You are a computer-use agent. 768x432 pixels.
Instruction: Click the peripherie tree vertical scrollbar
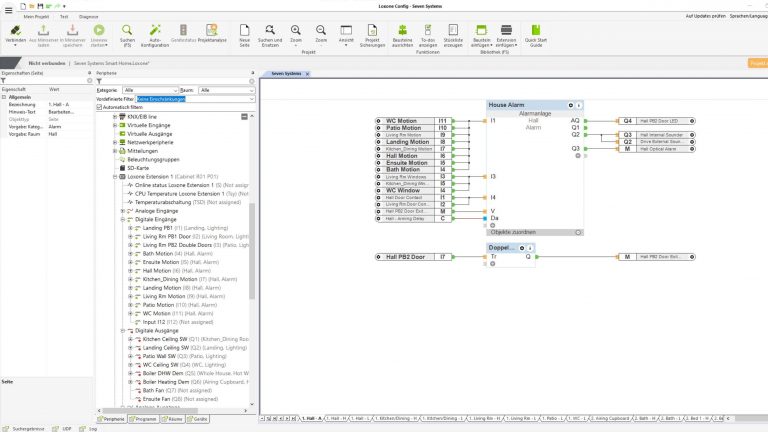coord(252,250)
